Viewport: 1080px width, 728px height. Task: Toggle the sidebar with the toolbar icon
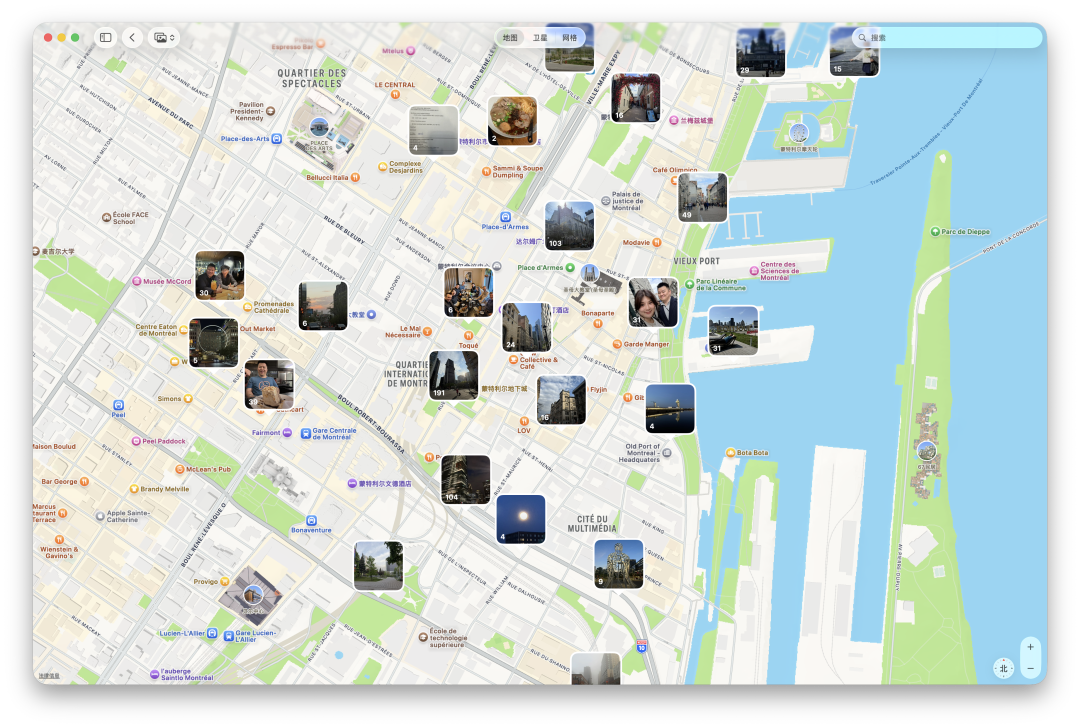(105, 37)
